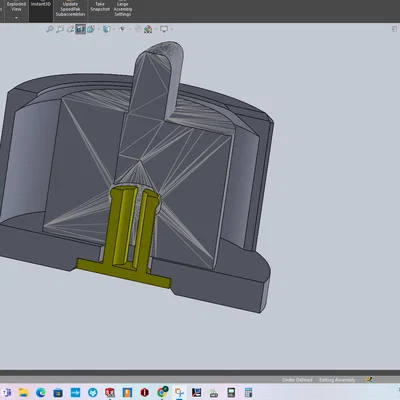Image resolution: width=400 pixels, height=400 pixels.
Task: Open the Exploded View dropdown arrow
Action: [x=16, y=18]
